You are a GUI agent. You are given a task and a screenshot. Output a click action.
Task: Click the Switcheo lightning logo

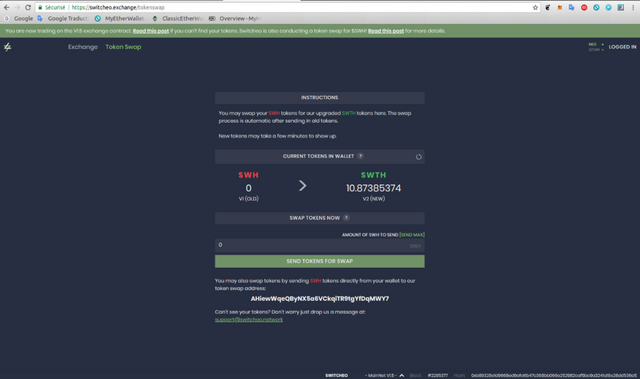(x=7, y=47)
